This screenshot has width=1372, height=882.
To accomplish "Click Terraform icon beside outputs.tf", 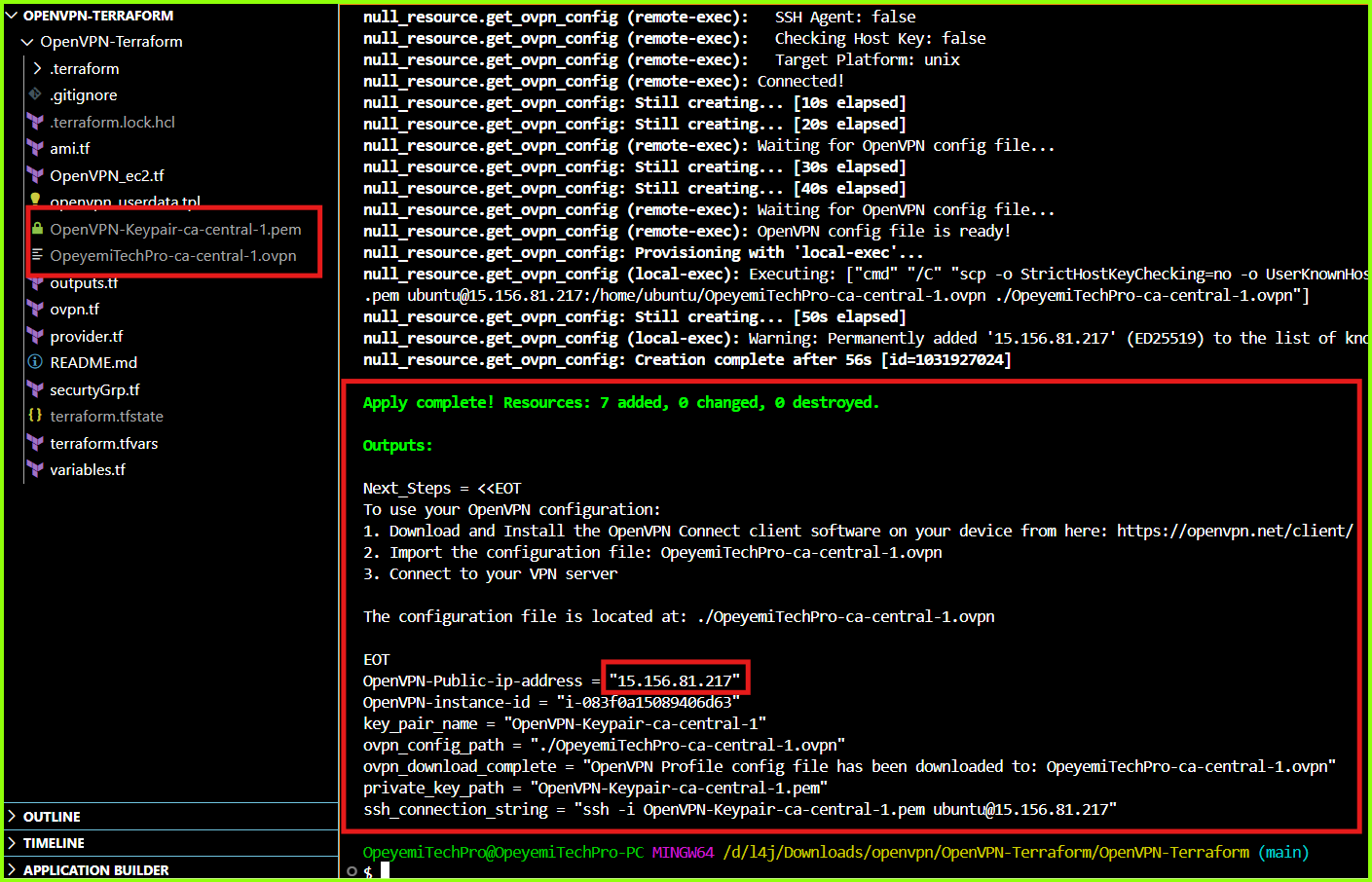I will (x=36, y=283).
